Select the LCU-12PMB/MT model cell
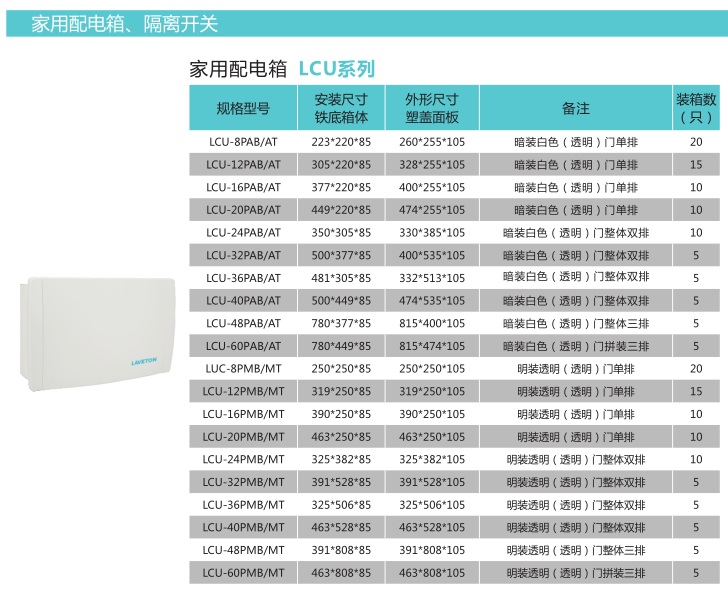Screen dimensions: 728x593 pos(243,391)
